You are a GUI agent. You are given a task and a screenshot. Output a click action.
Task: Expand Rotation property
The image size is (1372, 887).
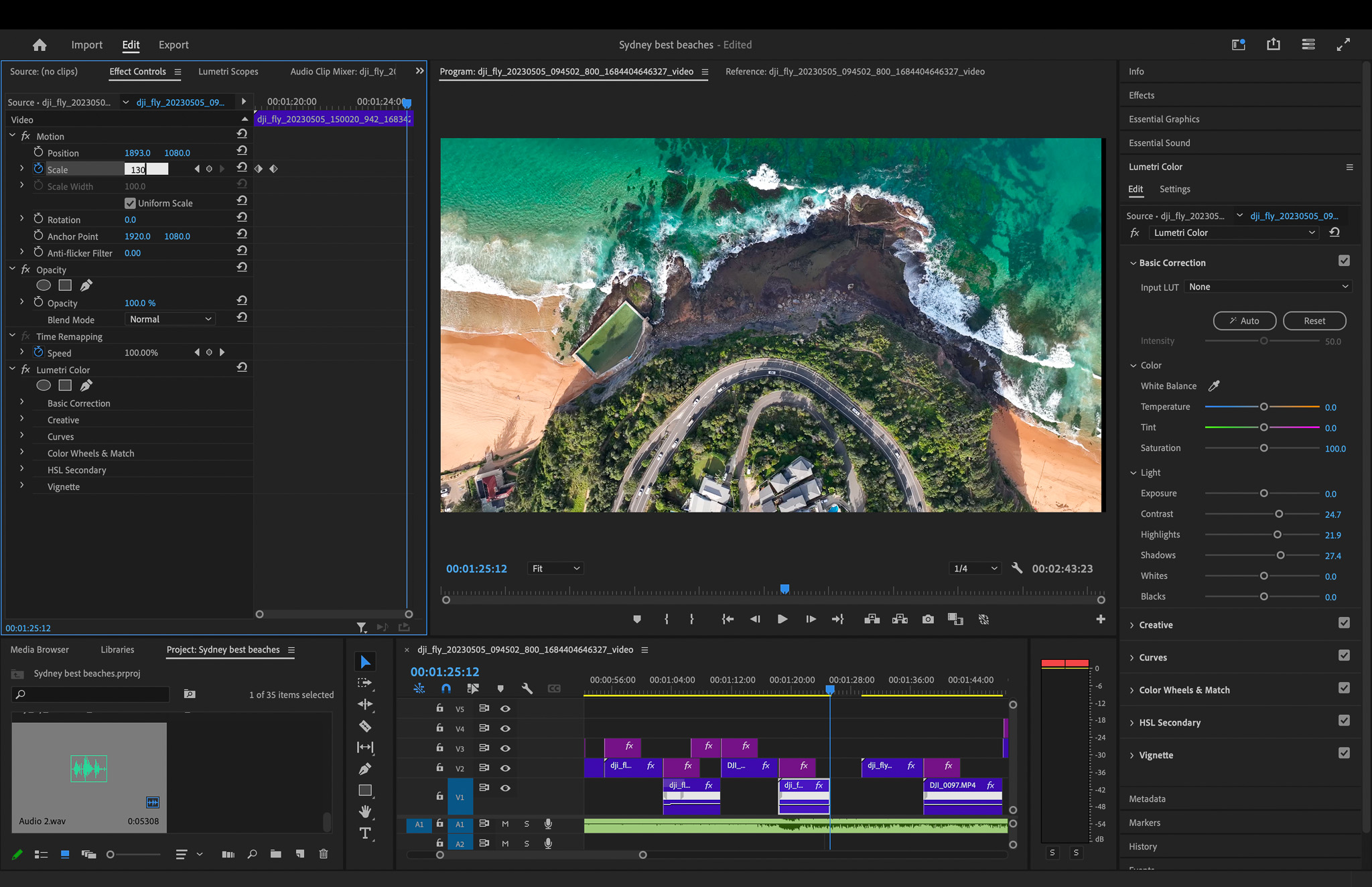click(x=21, y=218)
